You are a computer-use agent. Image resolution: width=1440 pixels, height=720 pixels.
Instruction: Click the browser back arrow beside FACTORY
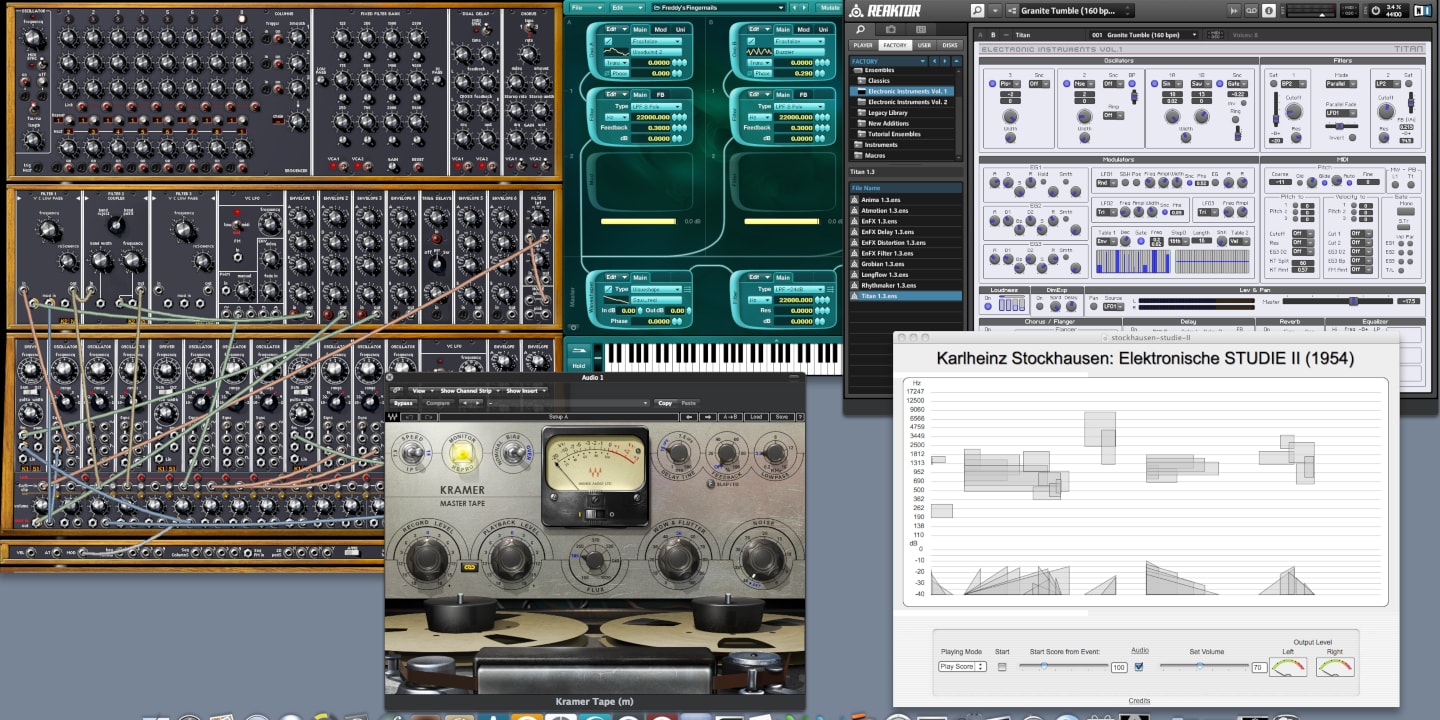[x=934, y=61]
